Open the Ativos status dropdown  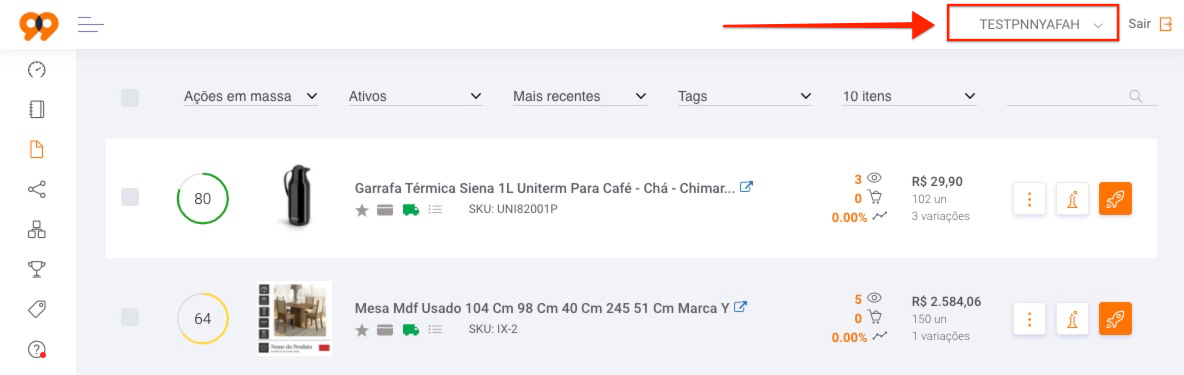point(415,97)
